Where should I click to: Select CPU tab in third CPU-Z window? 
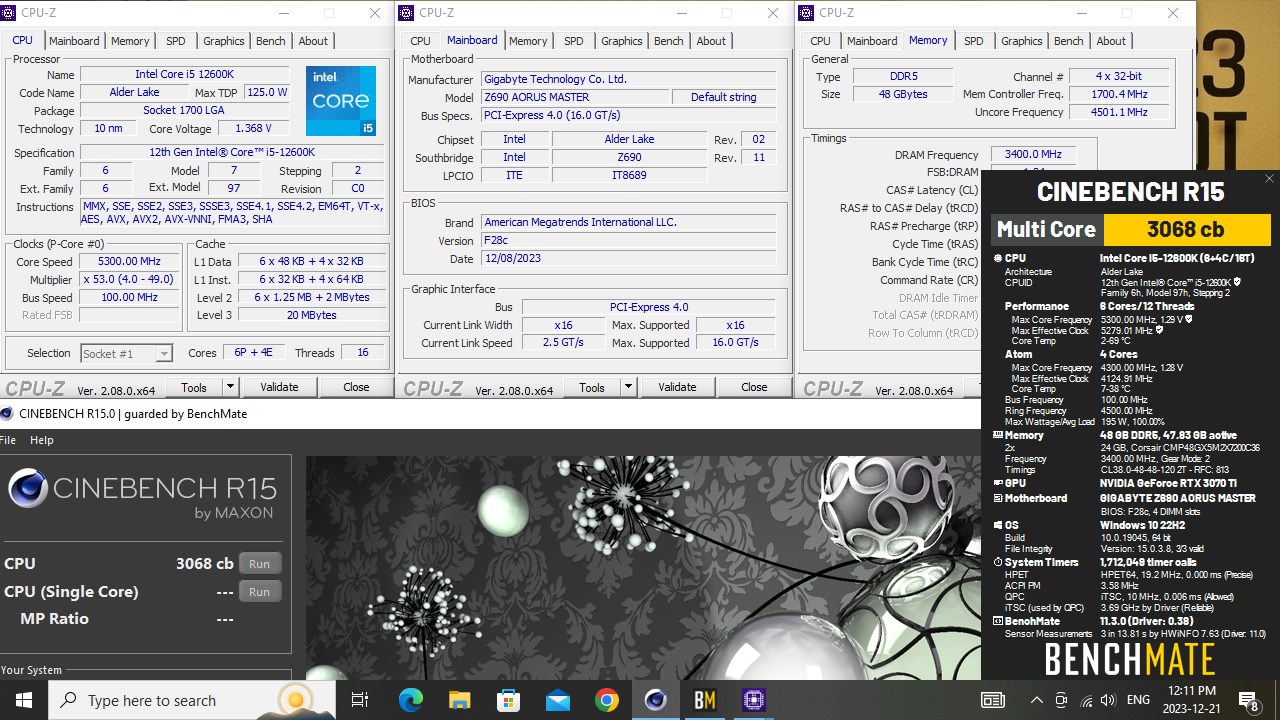pyautogui.click(x=820, y=41)
